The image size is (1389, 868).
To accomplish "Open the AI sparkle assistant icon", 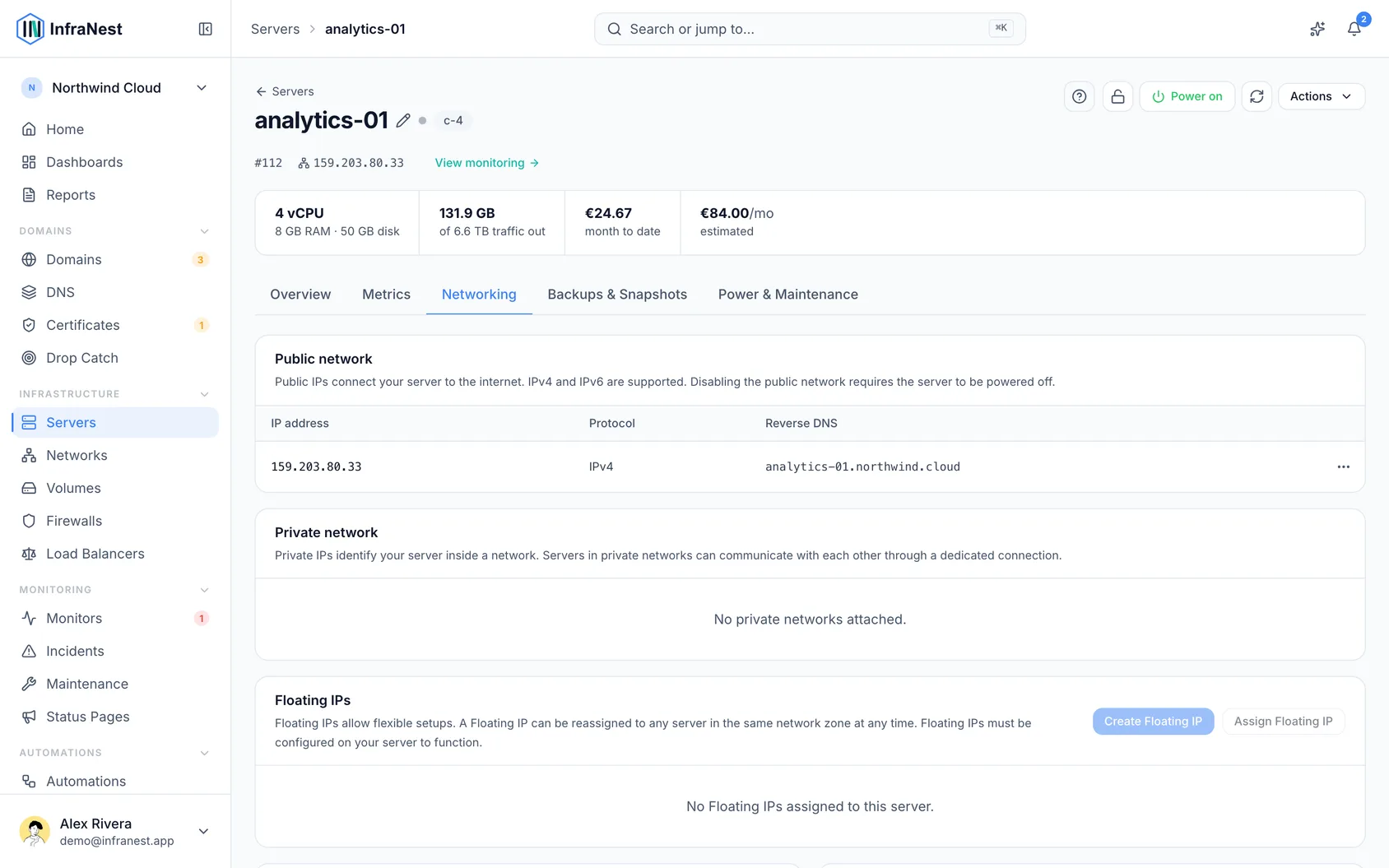I will pos(1317,29).
